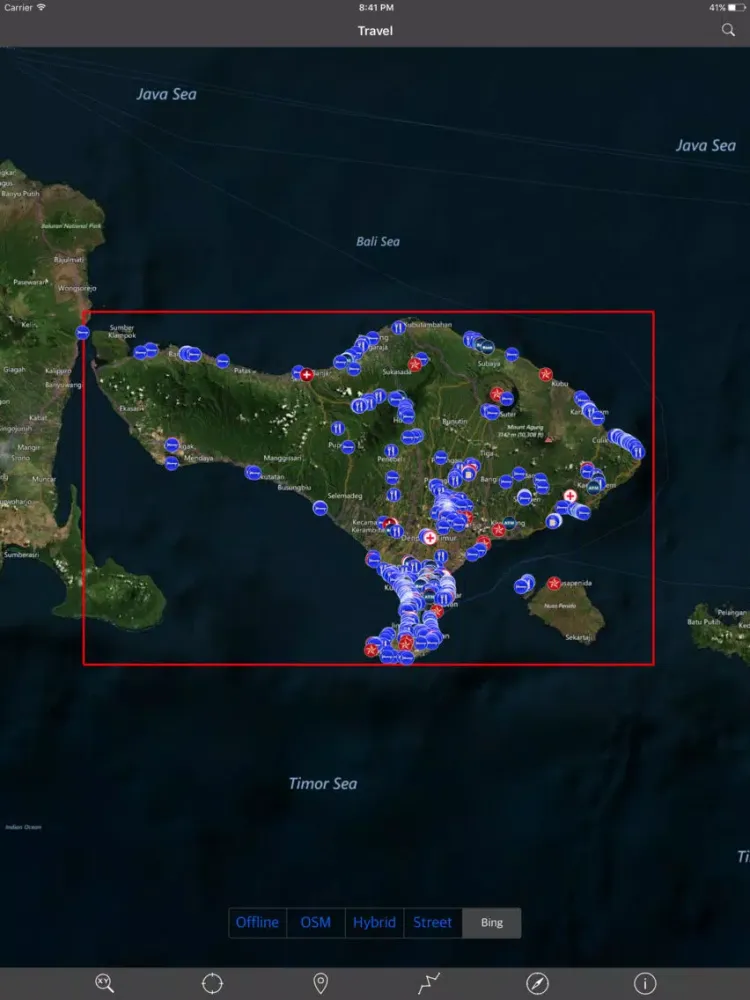Tap the blue marker on the Java coast
Screen dimensions: 750x1000
click(x=82, y=332)
